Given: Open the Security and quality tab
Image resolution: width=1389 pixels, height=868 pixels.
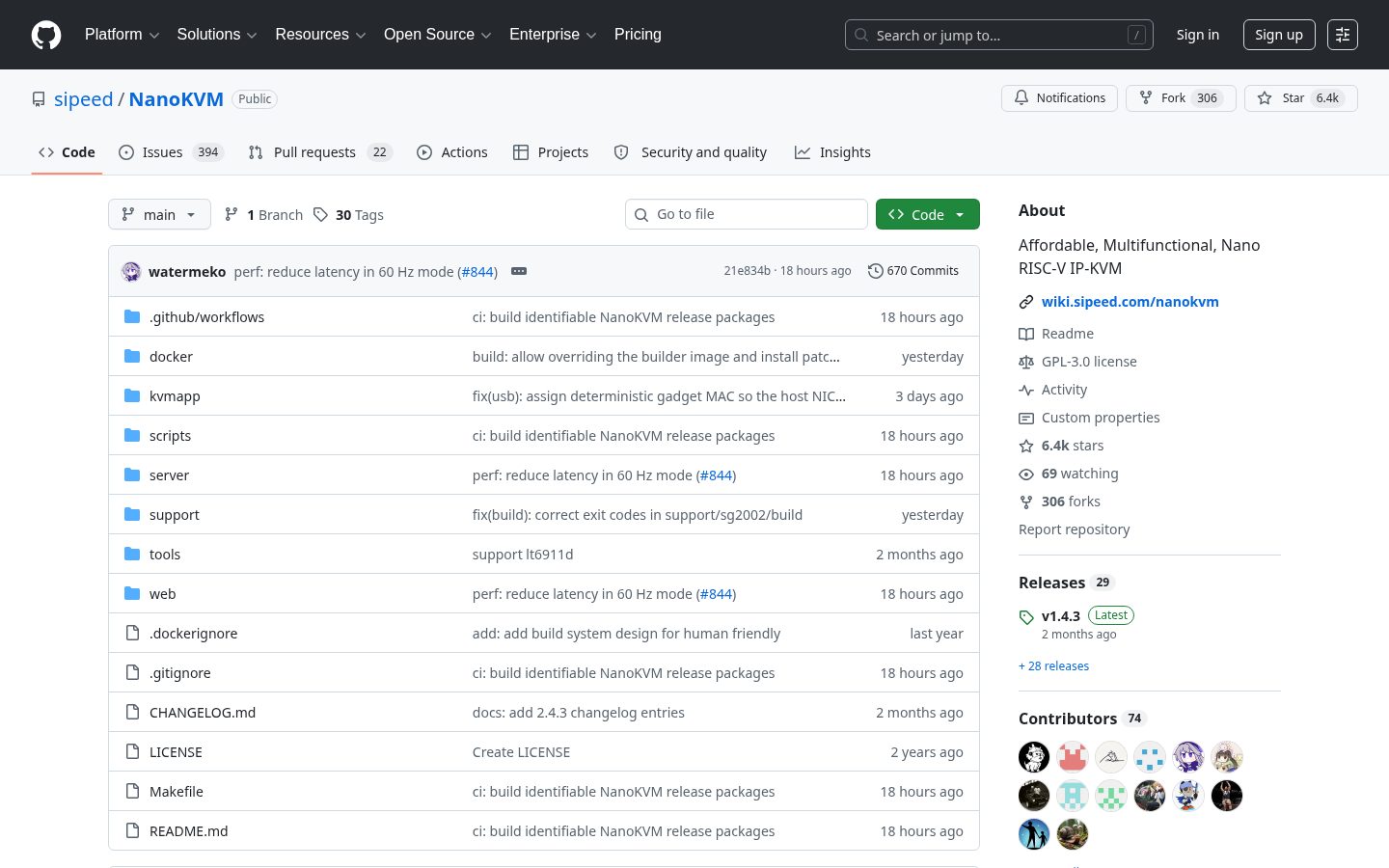Looking at the screenshot, I should click(x=691, y=152).
